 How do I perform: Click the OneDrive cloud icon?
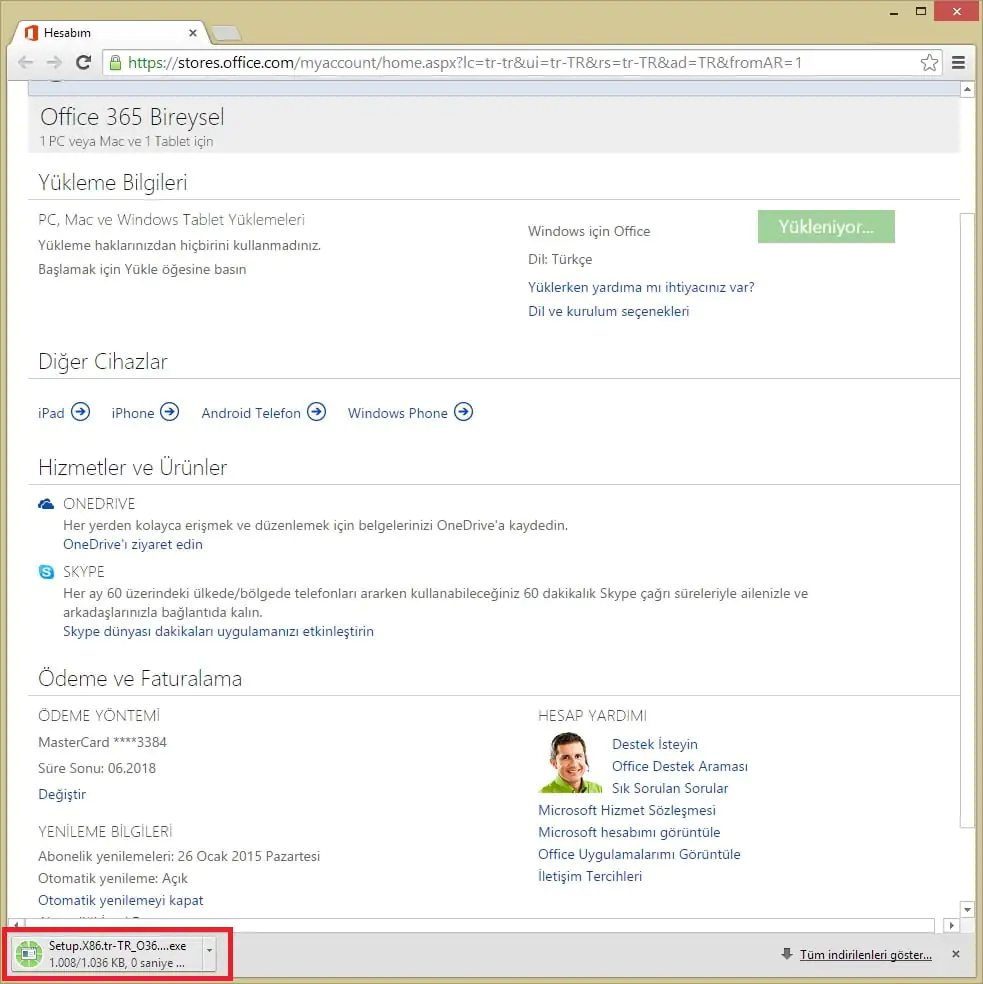click(x=46, y=504)
